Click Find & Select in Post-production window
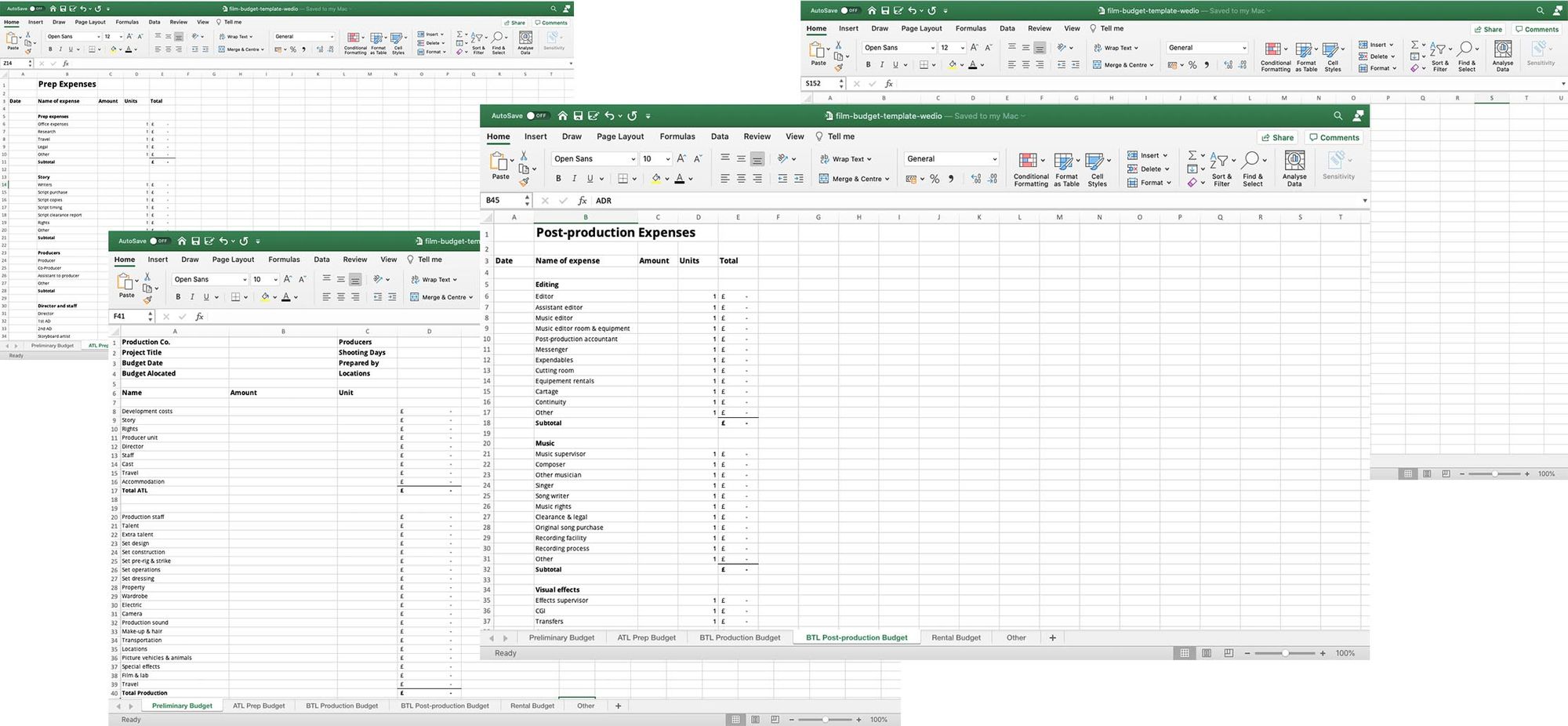This screenshot has height=726, width=1568. coord(1253,169)
